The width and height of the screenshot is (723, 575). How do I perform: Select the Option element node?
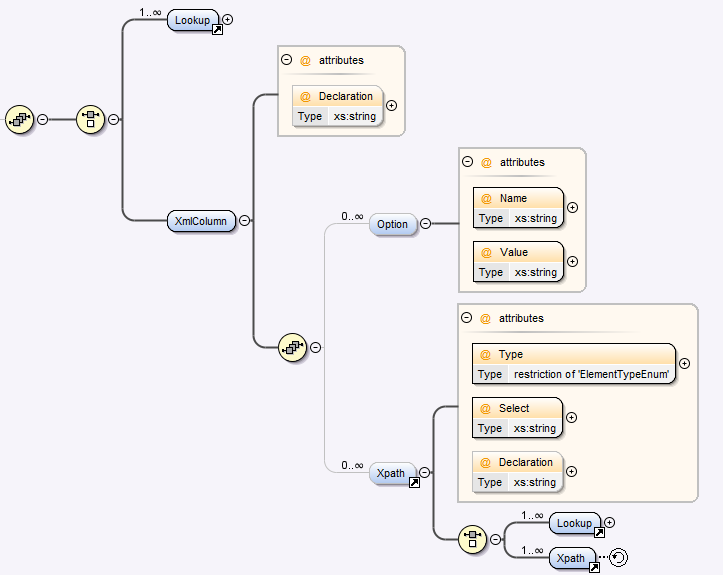point(393,224)
